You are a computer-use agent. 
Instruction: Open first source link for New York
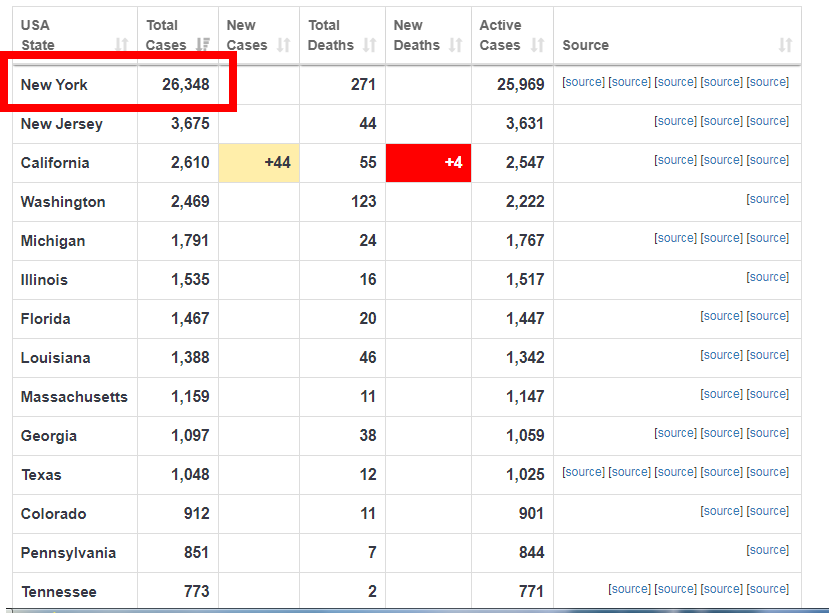pos(583,82)
